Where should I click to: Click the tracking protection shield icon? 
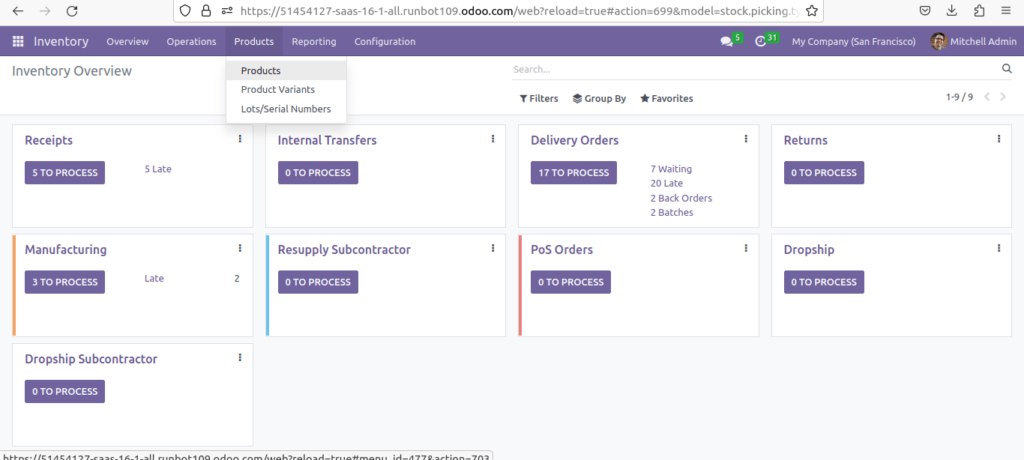pos(185,10)
